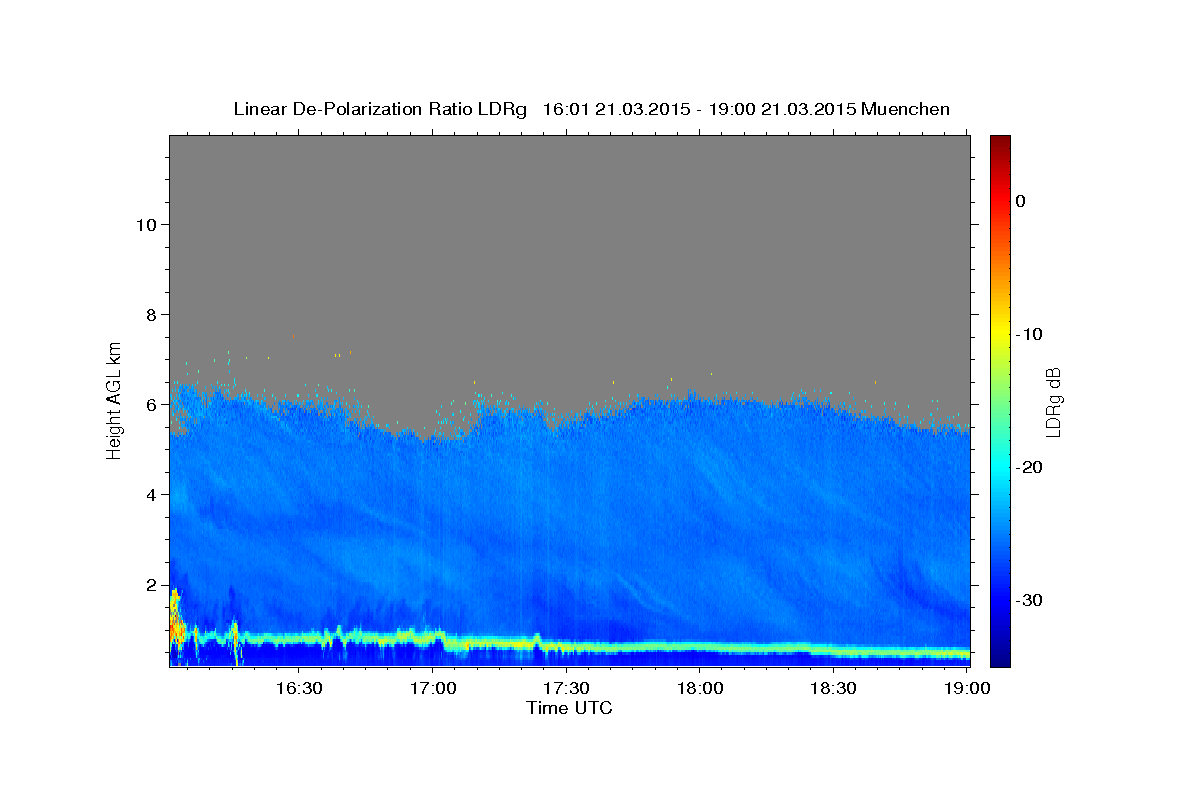
Task: Click the colorbar value -20
Action: pyautogui.click(x=1030, y=467)
